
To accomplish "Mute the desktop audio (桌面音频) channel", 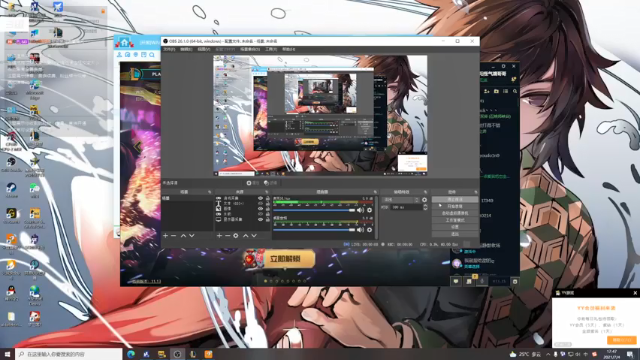I will click(x=360, y=230).
